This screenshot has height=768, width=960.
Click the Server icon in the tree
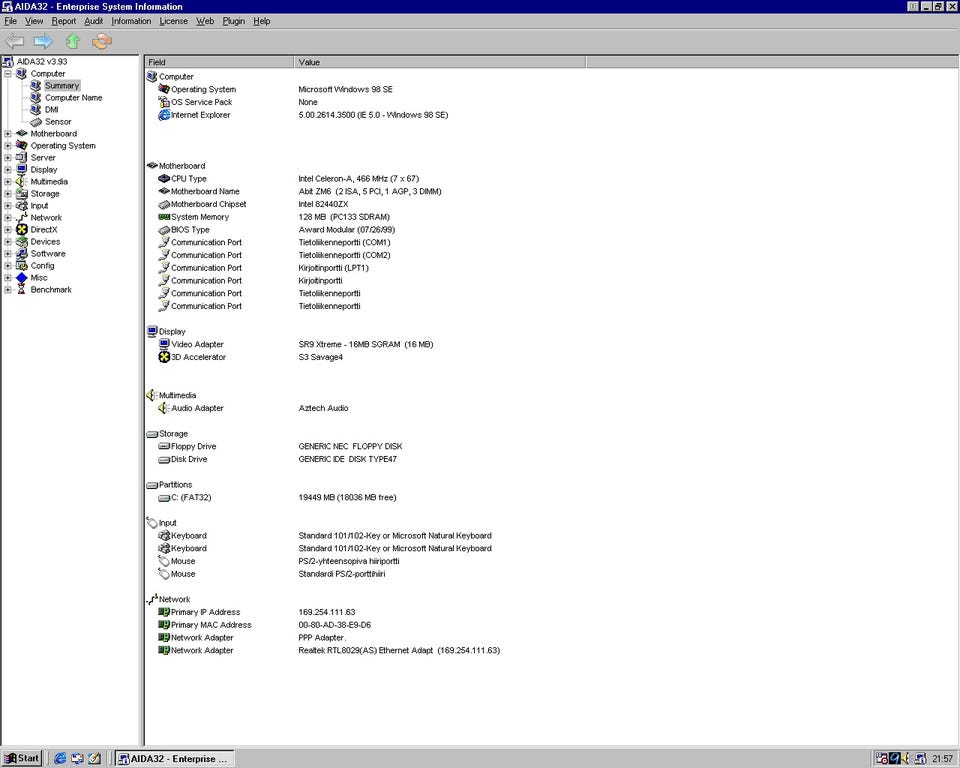[x=21, y=157]
